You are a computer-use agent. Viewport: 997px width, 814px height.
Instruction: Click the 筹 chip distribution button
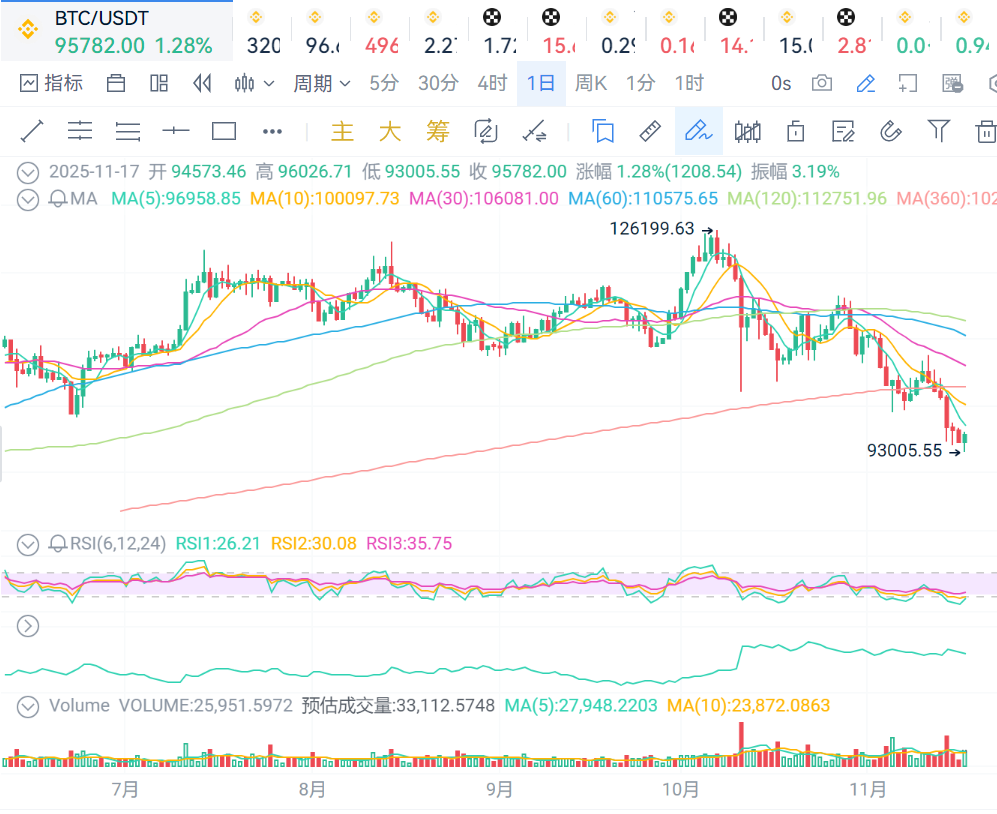(438, 131)
